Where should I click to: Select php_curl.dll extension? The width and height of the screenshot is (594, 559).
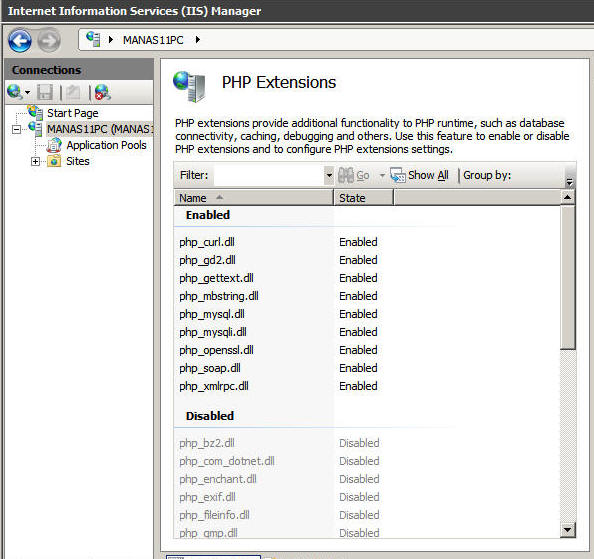(x=207, y=242)
